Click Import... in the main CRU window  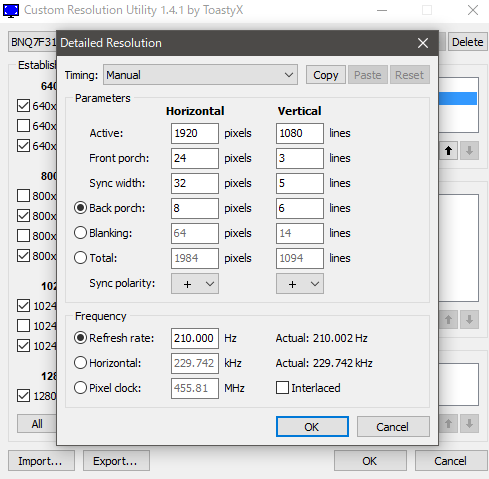pos(41,461)
